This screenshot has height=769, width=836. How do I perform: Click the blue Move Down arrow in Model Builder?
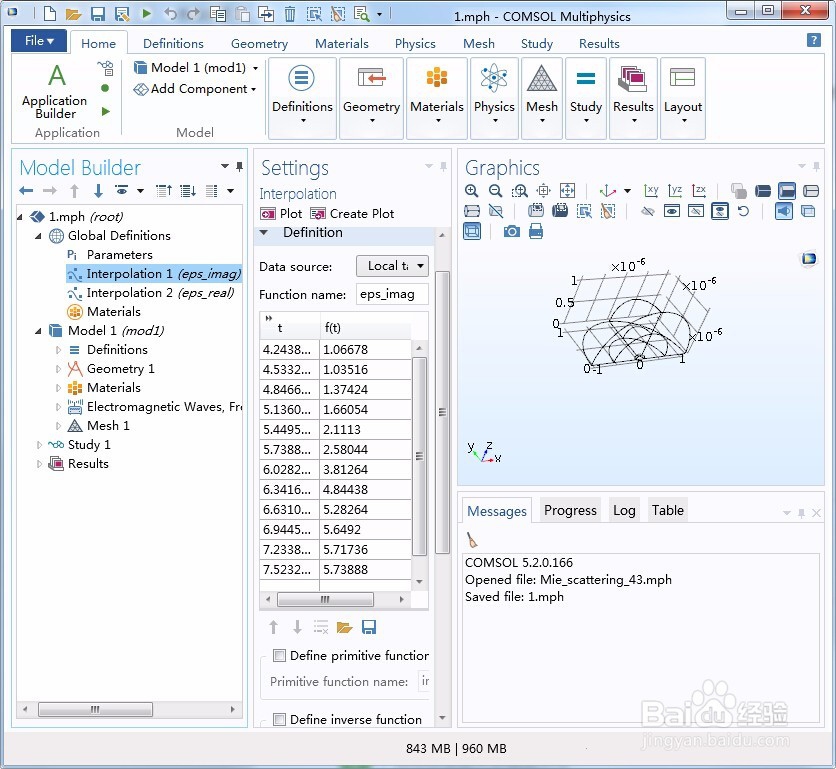tap(98, 190)
